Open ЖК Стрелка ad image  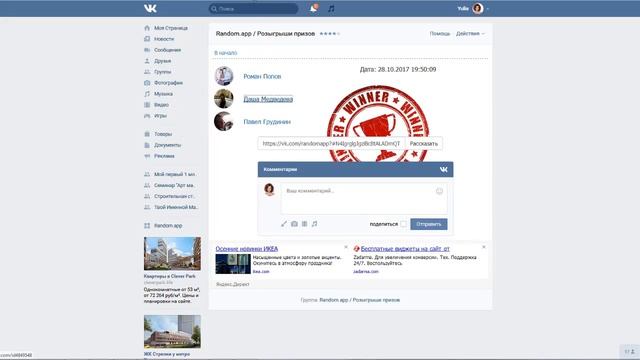click(172, 332)
